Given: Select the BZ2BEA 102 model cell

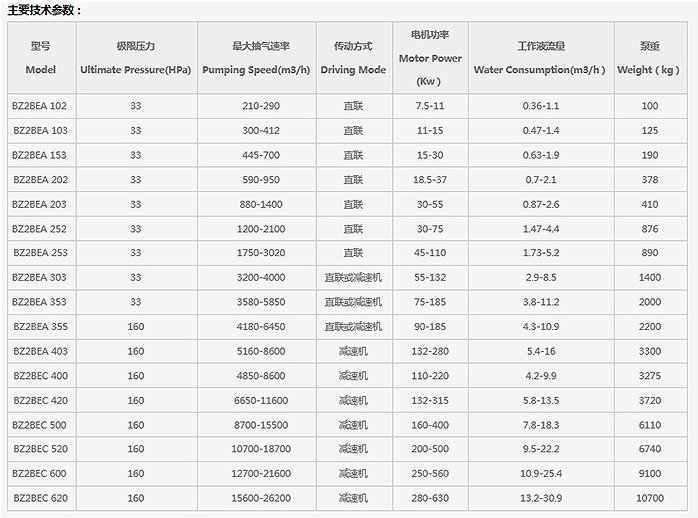Looking at the screenshot, I should [x=40, y=106].
